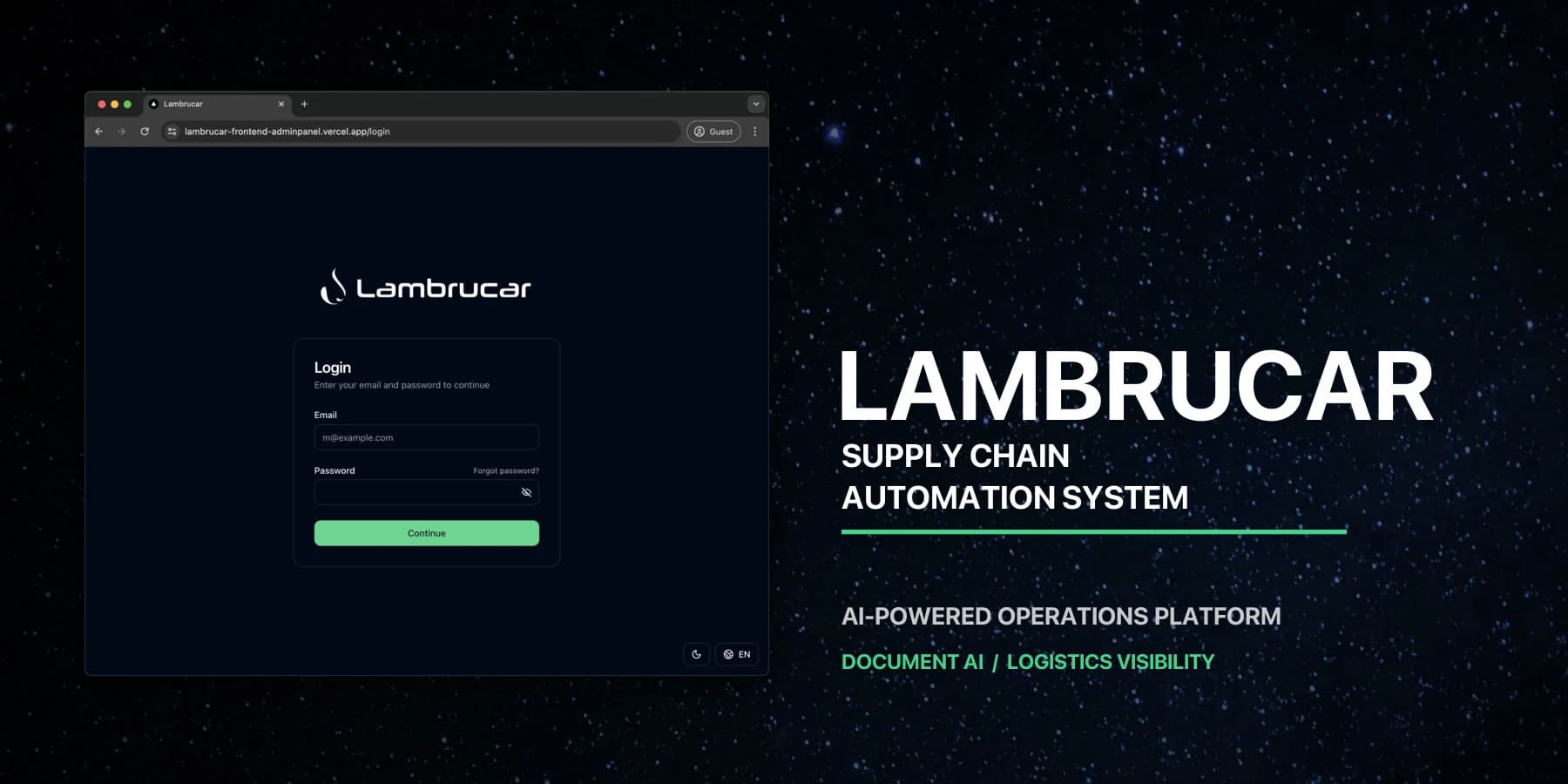
Task: Expand the tab search dropdown arrow
Action: [x=756, y=104]
